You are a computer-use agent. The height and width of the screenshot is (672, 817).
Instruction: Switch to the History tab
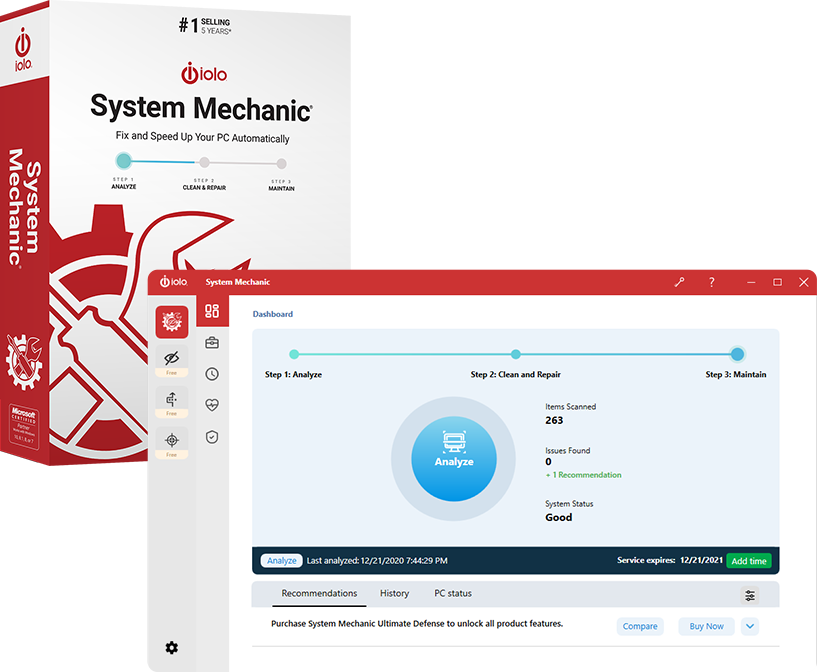pos(394,593)
